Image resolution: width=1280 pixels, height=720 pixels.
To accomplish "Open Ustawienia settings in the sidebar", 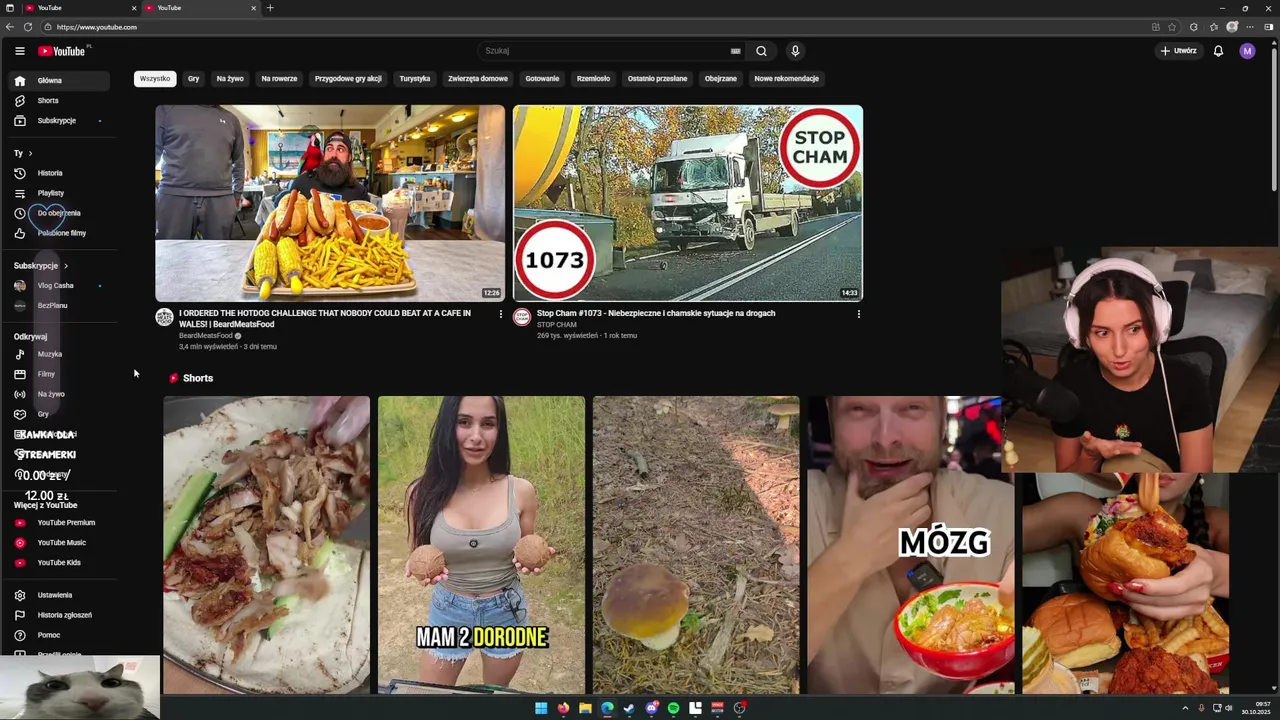I will (59, 595).
